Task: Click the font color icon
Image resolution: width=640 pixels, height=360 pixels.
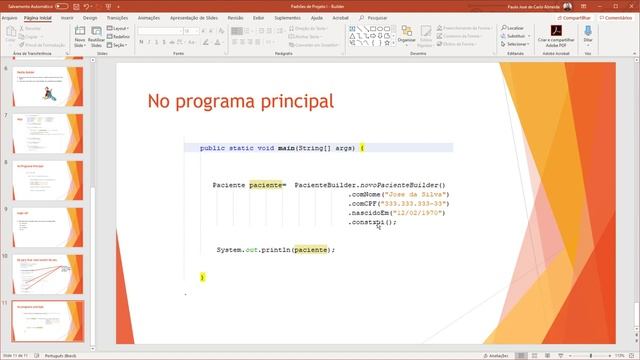Action: click(218, 42)
